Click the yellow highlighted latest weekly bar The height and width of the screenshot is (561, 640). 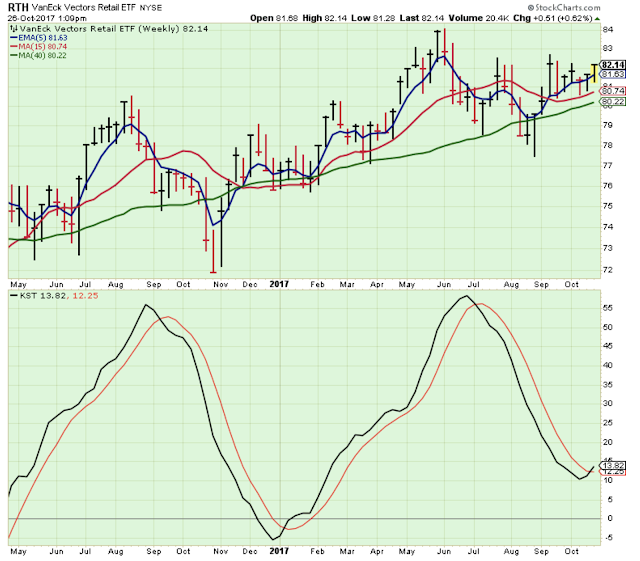594,73
